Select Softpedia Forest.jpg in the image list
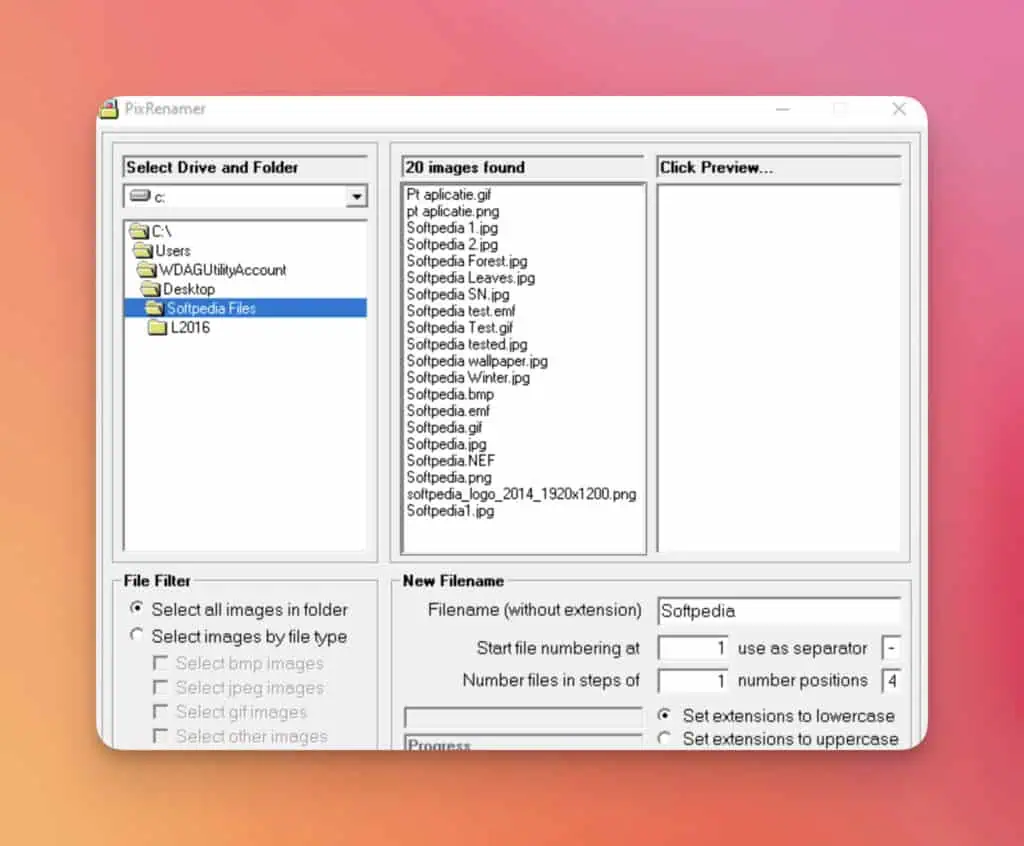The width and height of the screenshot is (1024, 846). click(467, 261)
